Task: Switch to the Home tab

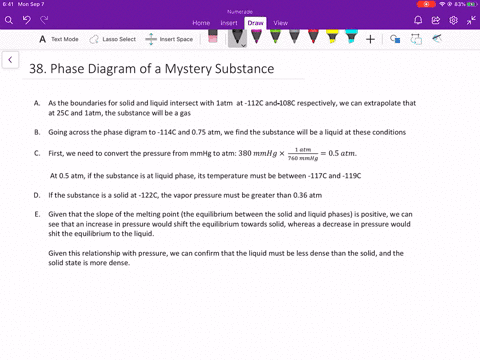Action: click(201, 23)
